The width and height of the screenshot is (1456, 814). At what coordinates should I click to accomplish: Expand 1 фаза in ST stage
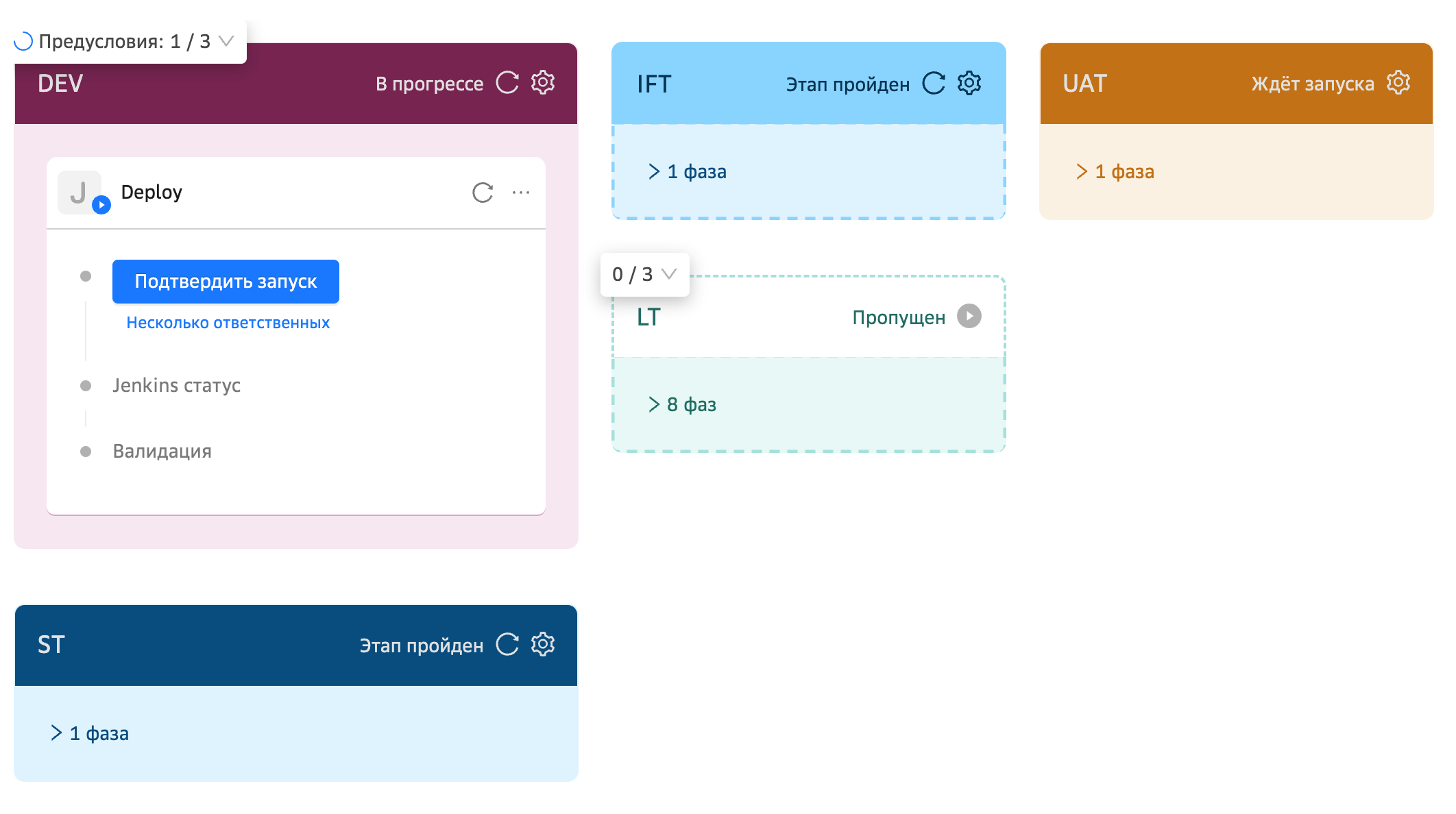[x=90, y=733]
